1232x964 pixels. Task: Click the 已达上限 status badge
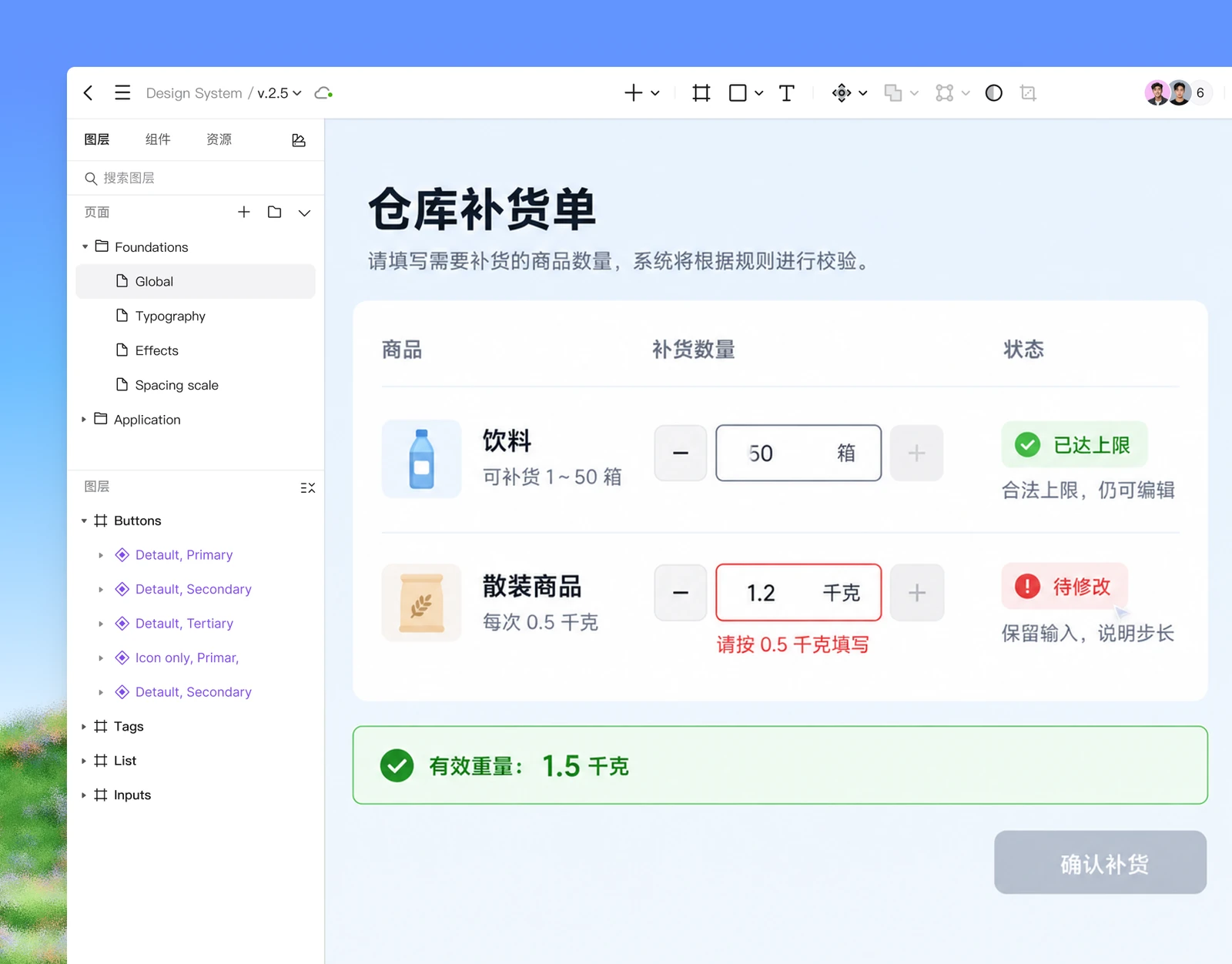click(1074, 444)
